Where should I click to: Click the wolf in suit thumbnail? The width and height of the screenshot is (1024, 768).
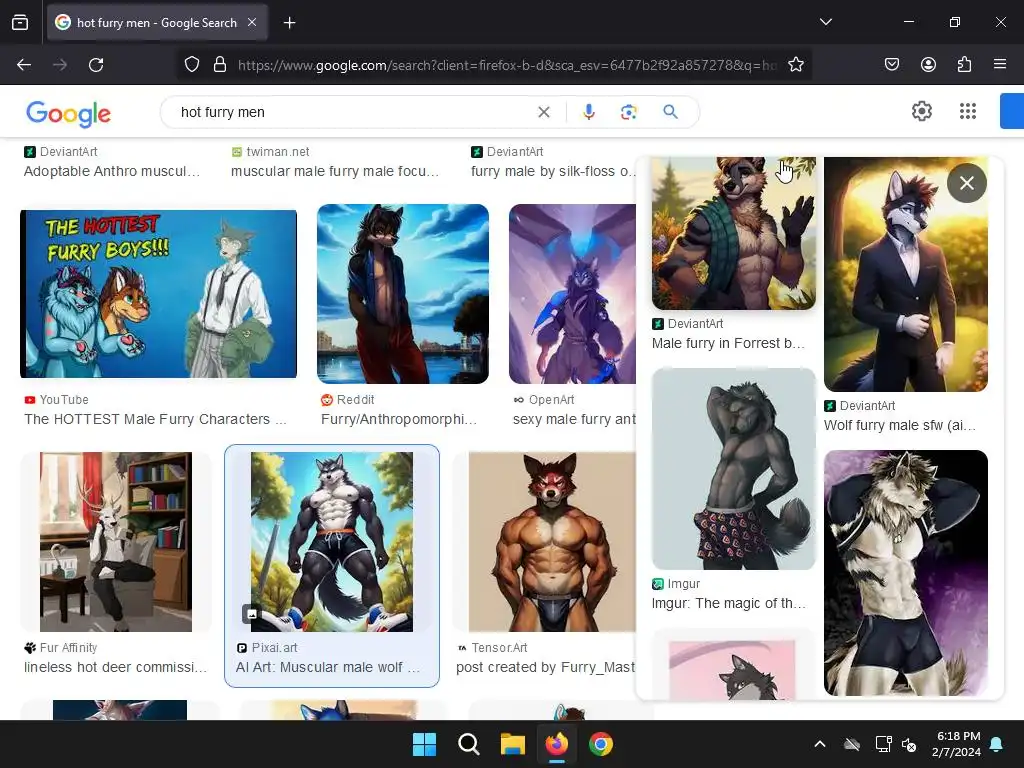[906, 274]
